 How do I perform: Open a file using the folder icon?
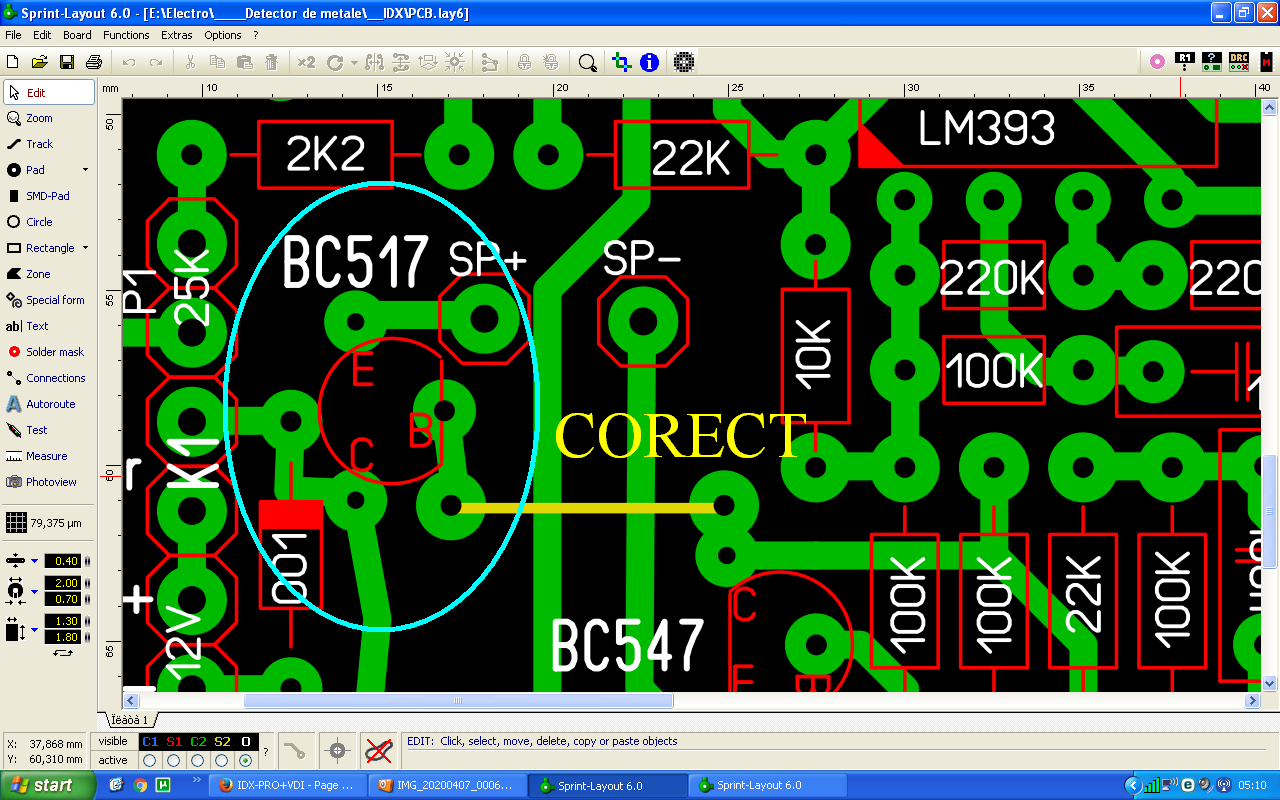click(40, 62)
